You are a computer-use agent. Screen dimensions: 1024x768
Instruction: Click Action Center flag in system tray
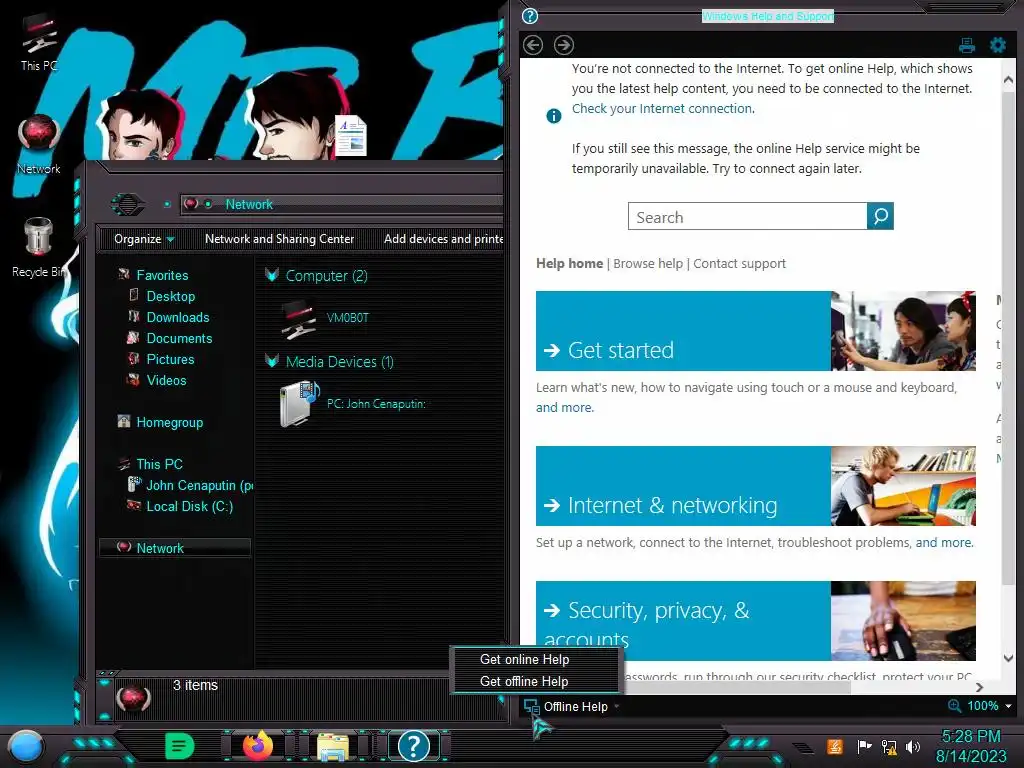click(x=864, y=746)
